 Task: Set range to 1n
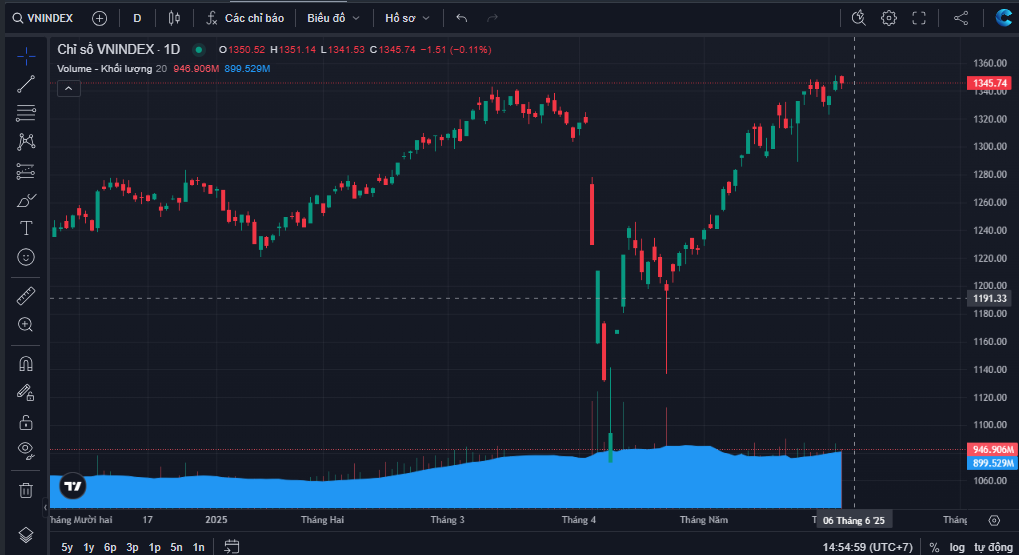click(x=199, y=547)
